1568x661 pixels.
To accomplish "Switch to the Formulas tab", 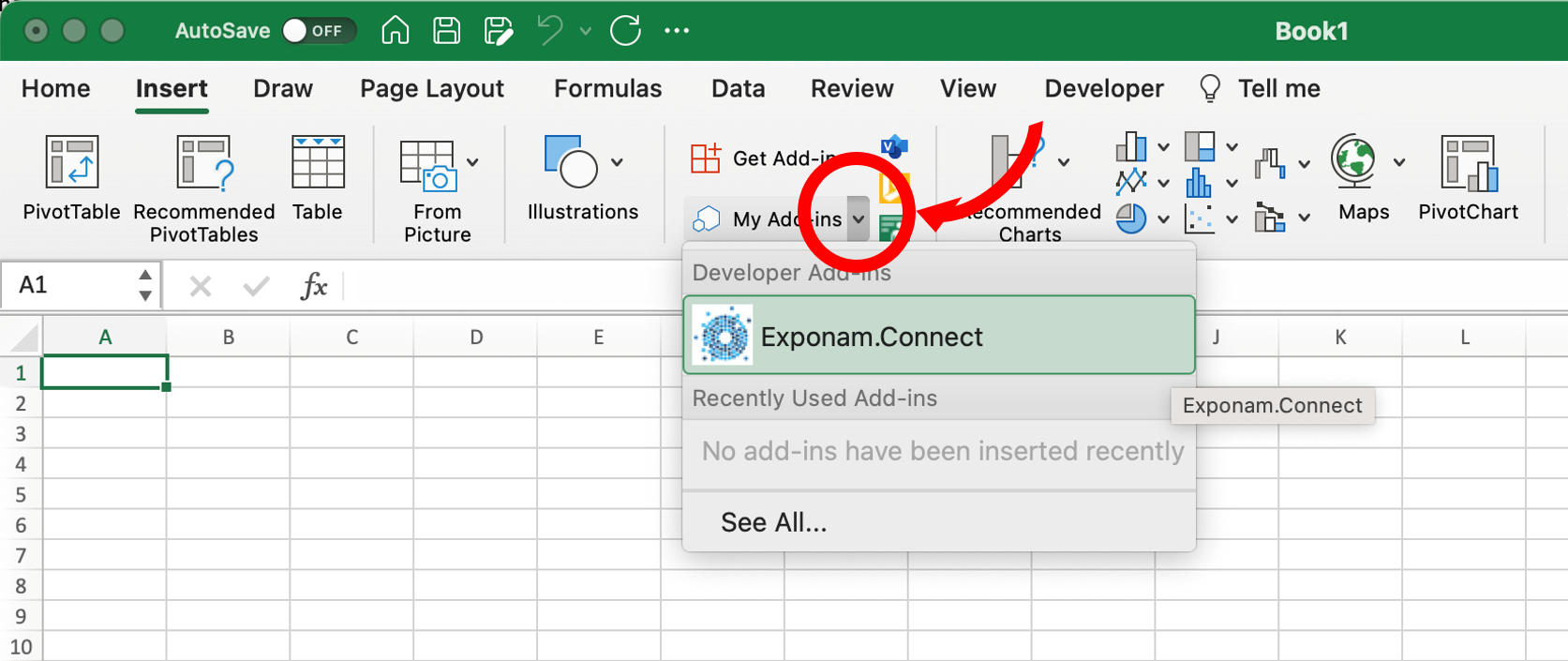I will 607,89.
